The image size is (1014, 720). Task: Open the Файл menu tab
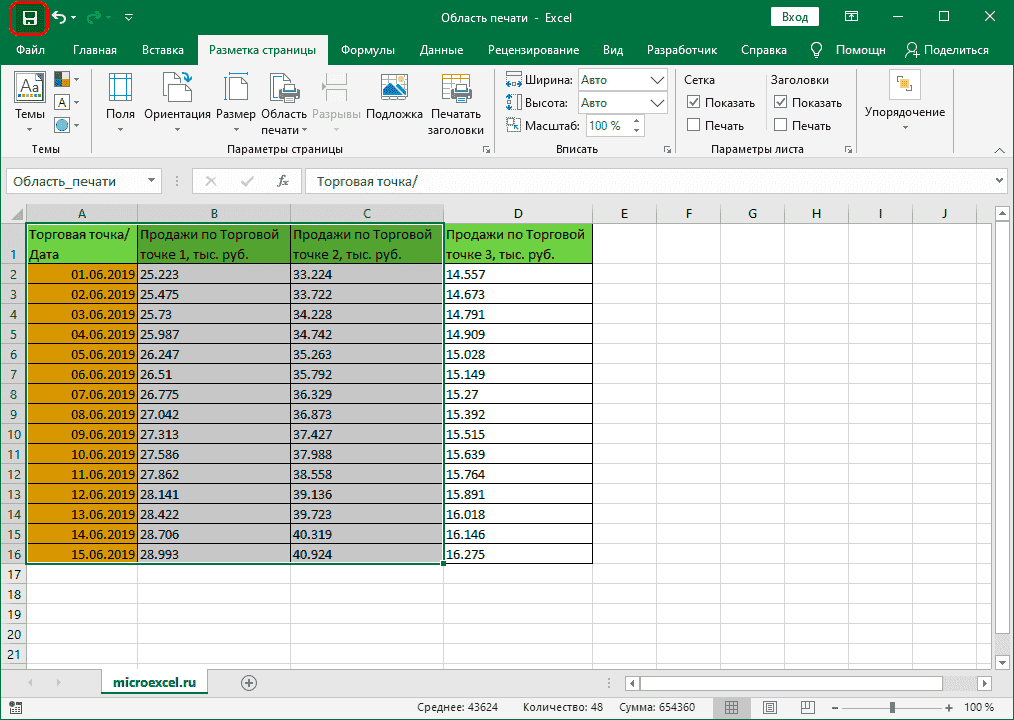(x=30, y=50)
